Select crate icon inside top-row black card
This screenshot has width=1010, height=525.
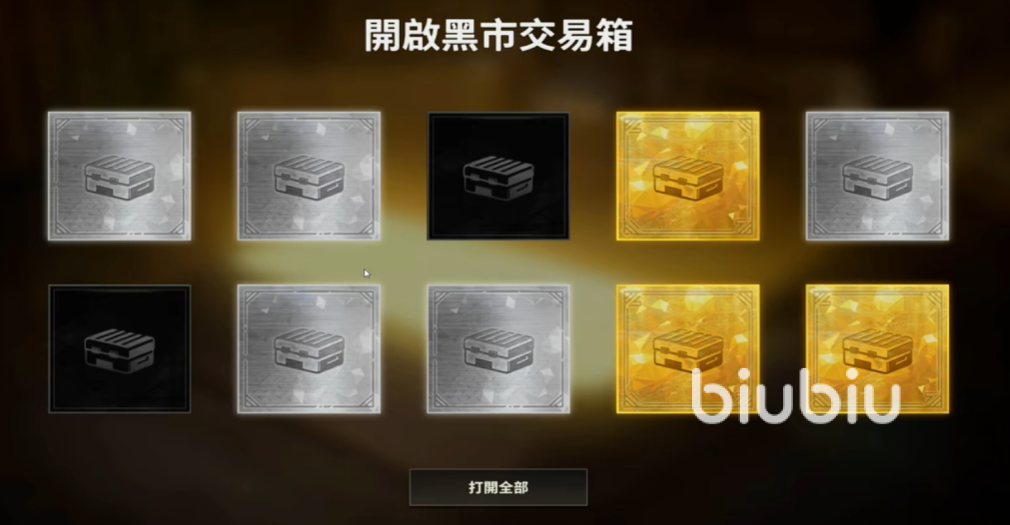click(498, 178)
